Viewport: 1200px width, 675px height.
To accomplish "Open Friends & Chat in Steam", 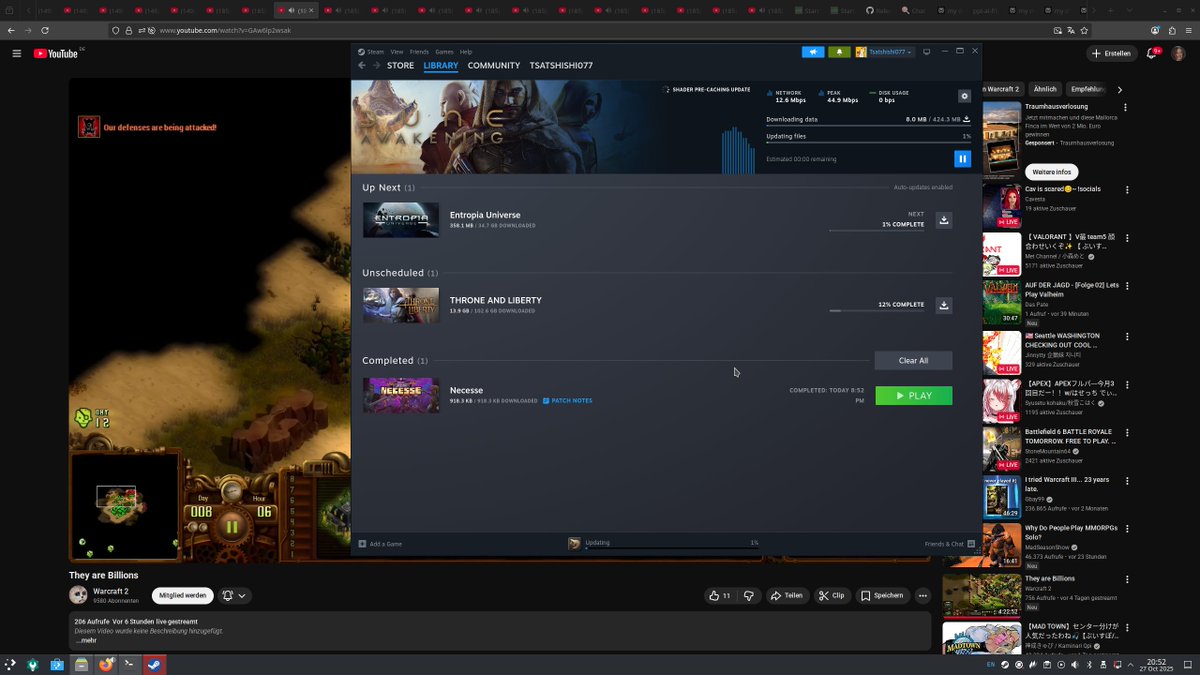I will (x=949, y=544).
